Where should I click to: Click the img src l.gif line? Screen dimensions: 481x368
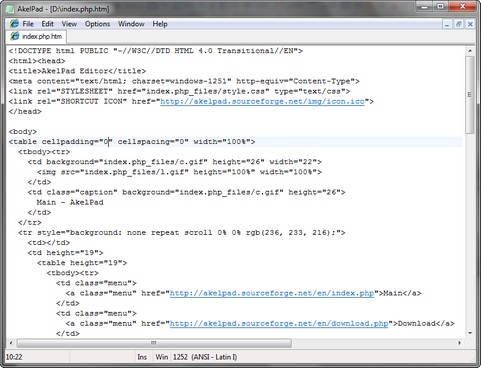click(x=179, y=172)
